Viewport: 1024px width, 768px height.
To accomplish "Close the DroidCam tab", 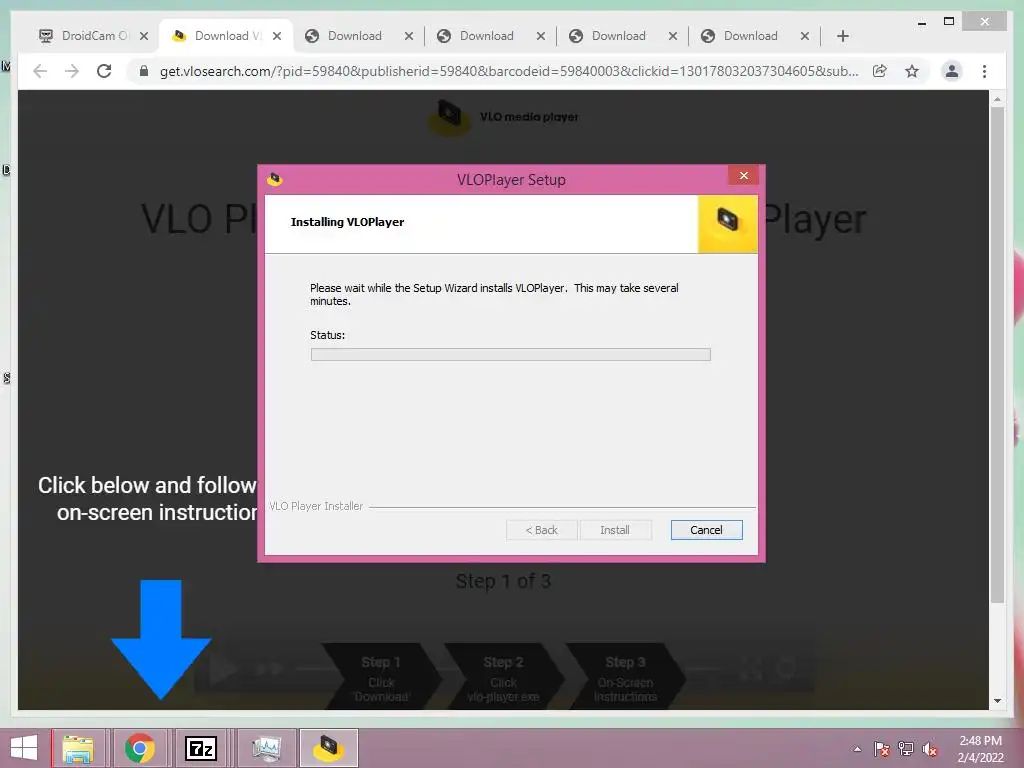I will tap(144, 37).
